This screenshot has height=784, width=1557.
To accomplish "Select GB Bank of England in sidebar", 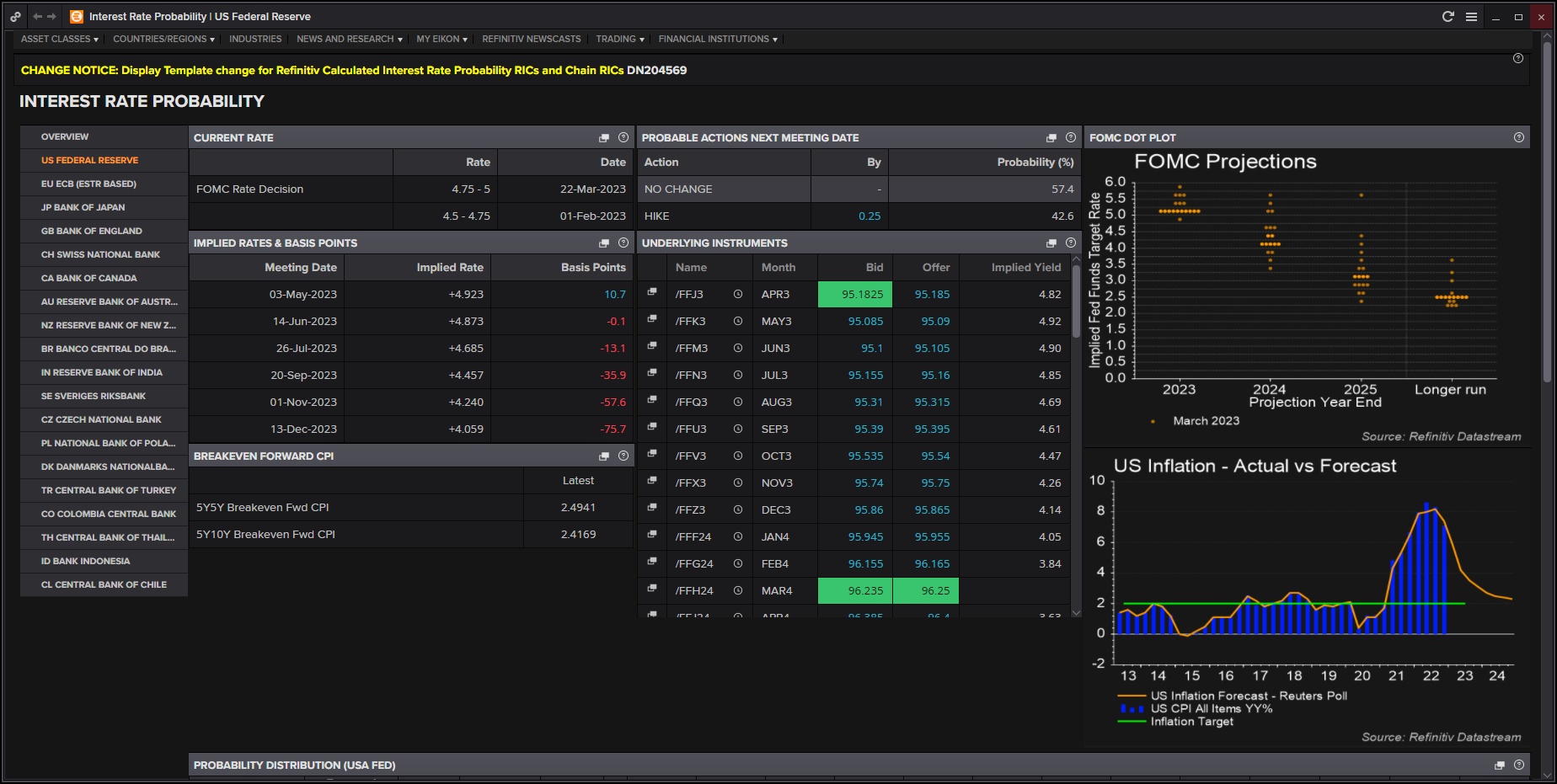I will (x=91, y=231).
